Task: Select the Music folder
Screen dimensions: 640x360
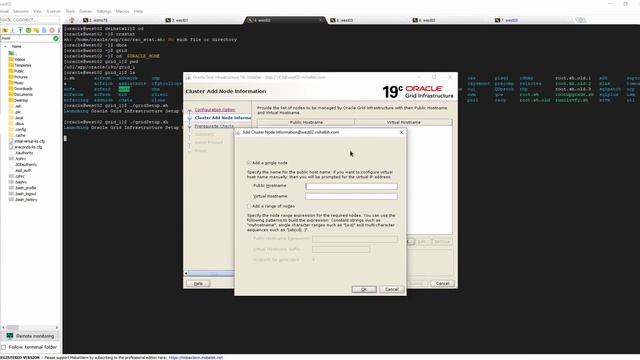Action: click(16, 83)
